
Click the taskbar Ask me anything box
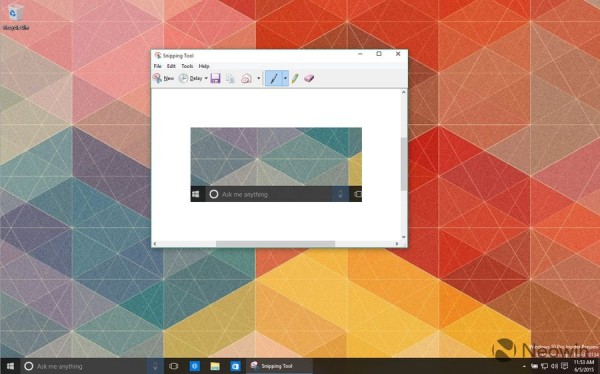click(x=84, y=366)
